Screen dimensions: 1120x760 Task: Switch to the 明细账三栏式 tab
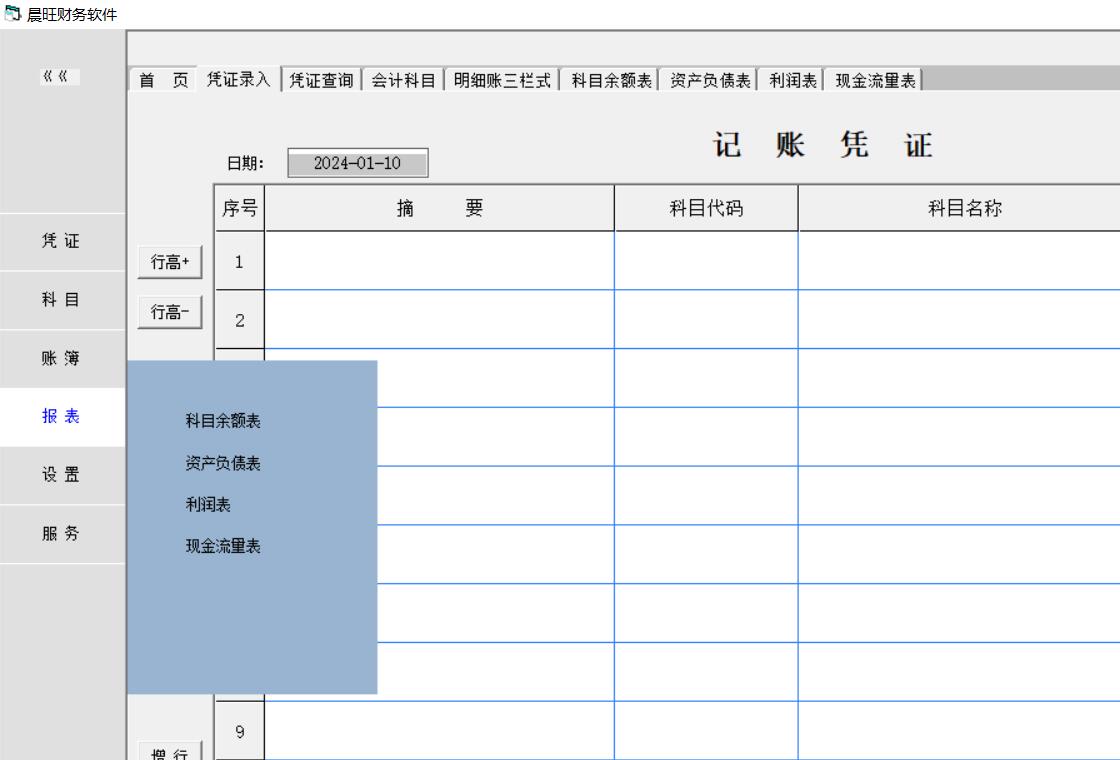coord(502,81)
